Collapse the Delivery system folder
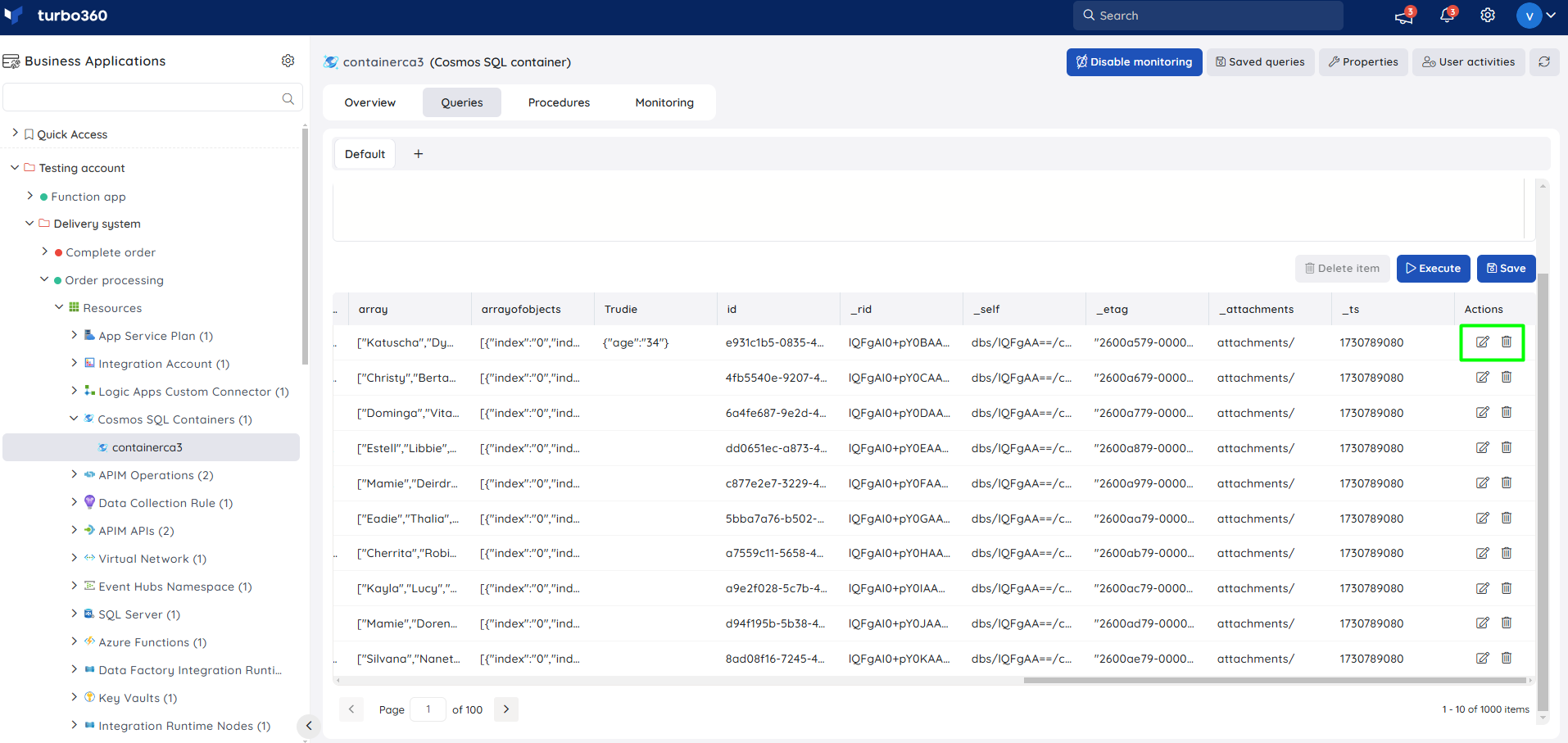 pyautogui.click(x=29, y=223)
